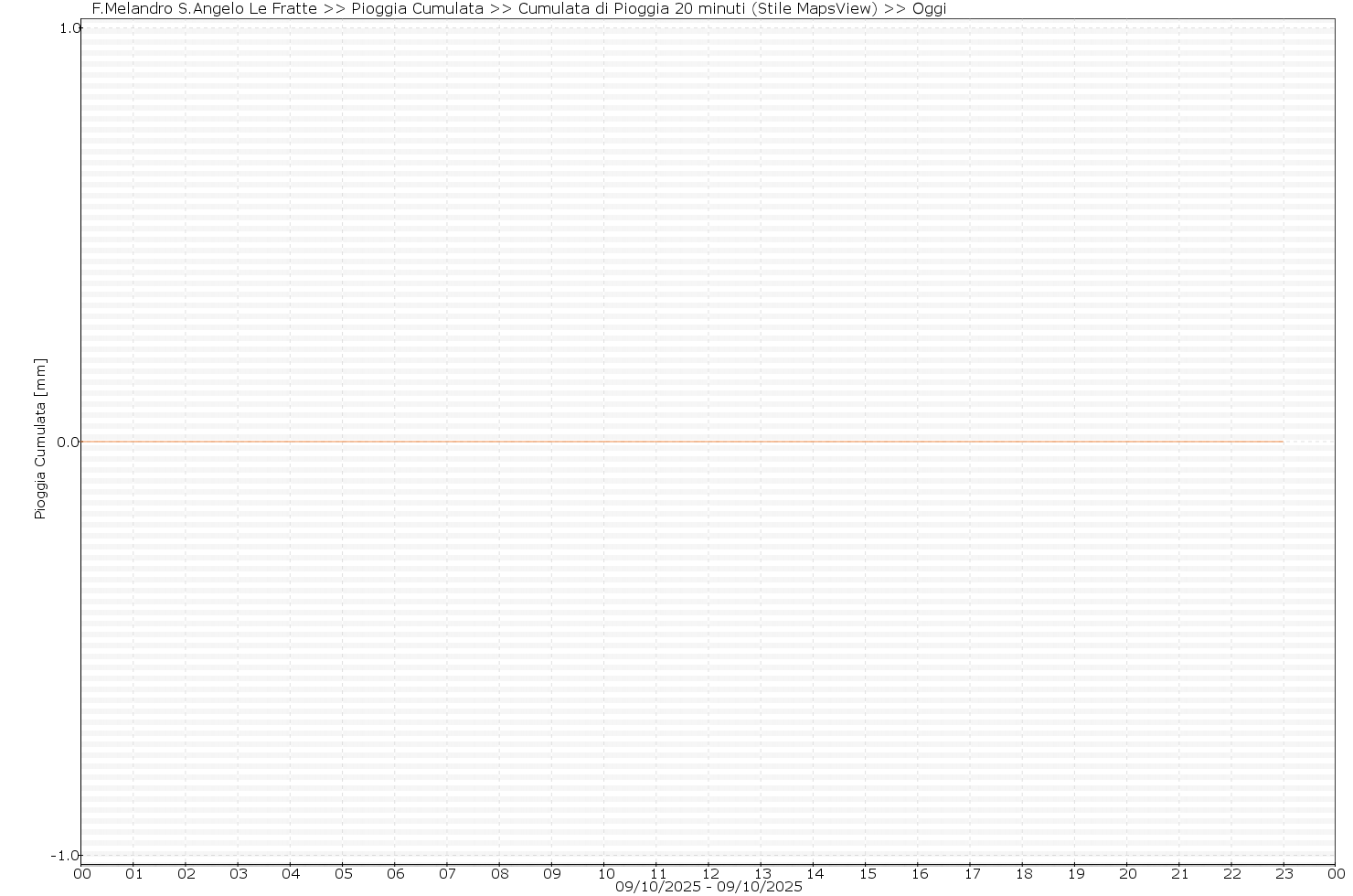Image resolution: width=1353 pixels, height=896 pixels.
Task: Select hour 03 on the time axis
Action: [238, 874]
